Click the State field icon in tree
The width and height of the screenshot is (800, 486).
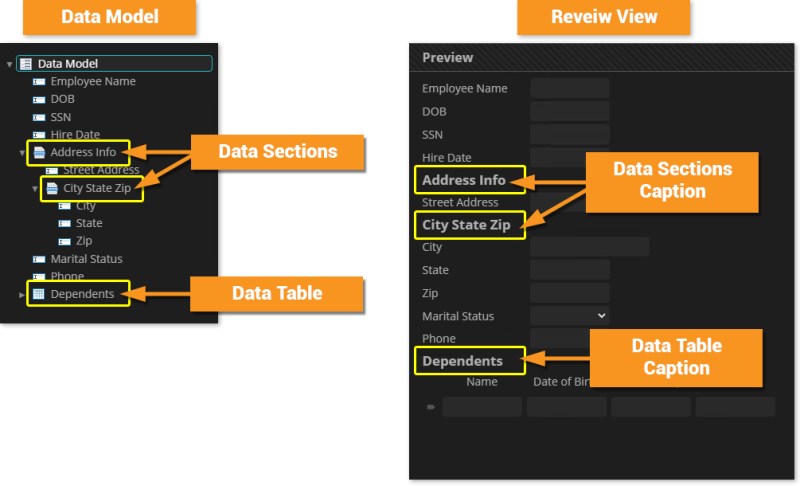pos(64,223)
